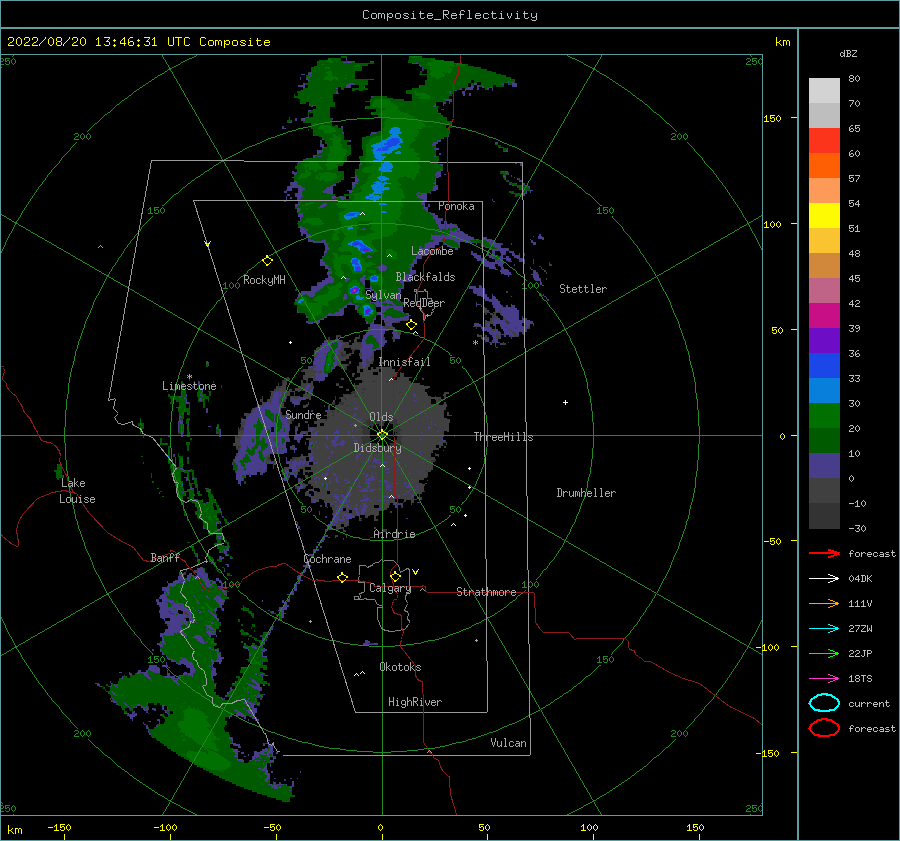Click the yellow diamond marker above Calgary
Viewport: 900px width, 841px height.
coord(395,576)
